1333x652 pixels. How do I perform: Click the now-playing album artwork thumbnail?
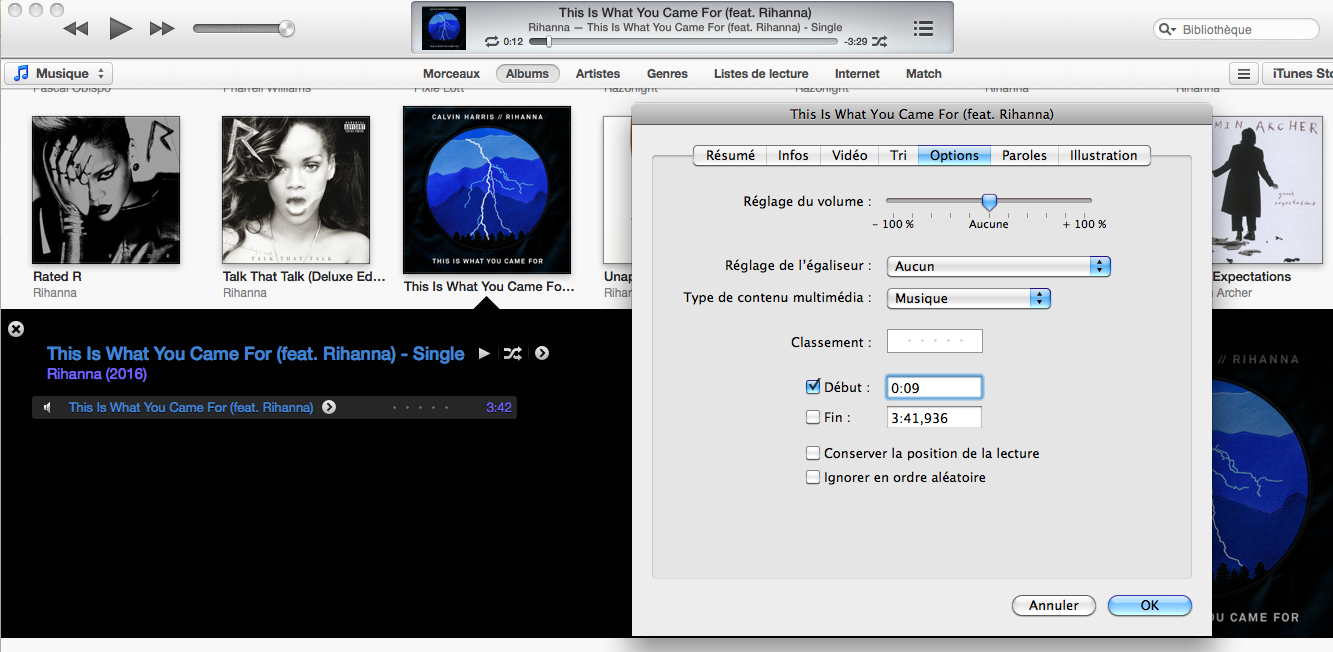coord(444,28)
